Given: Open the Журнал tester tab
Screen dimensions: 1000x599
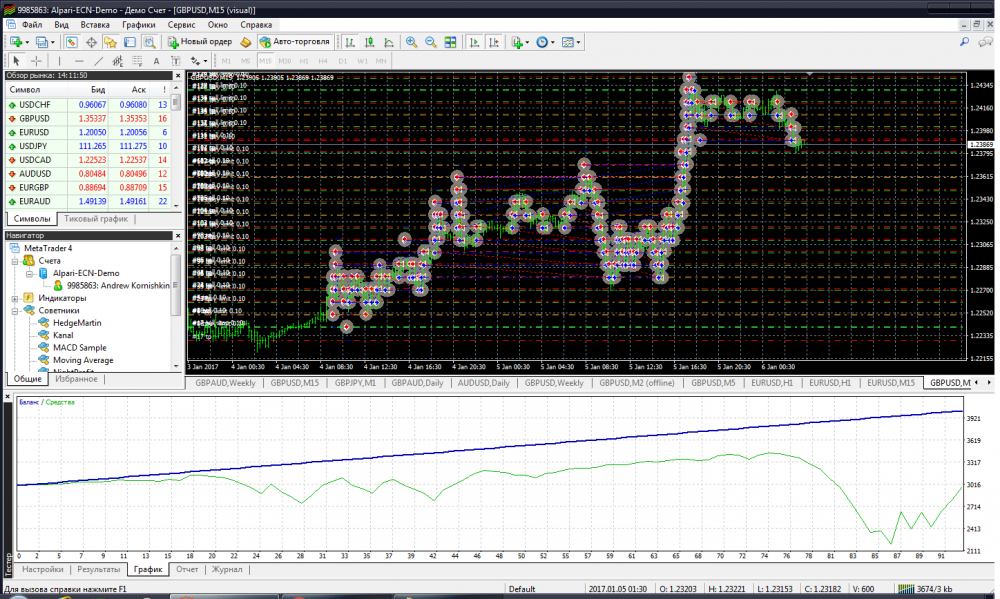Looking at the screenshot, I should coord(227,569).
